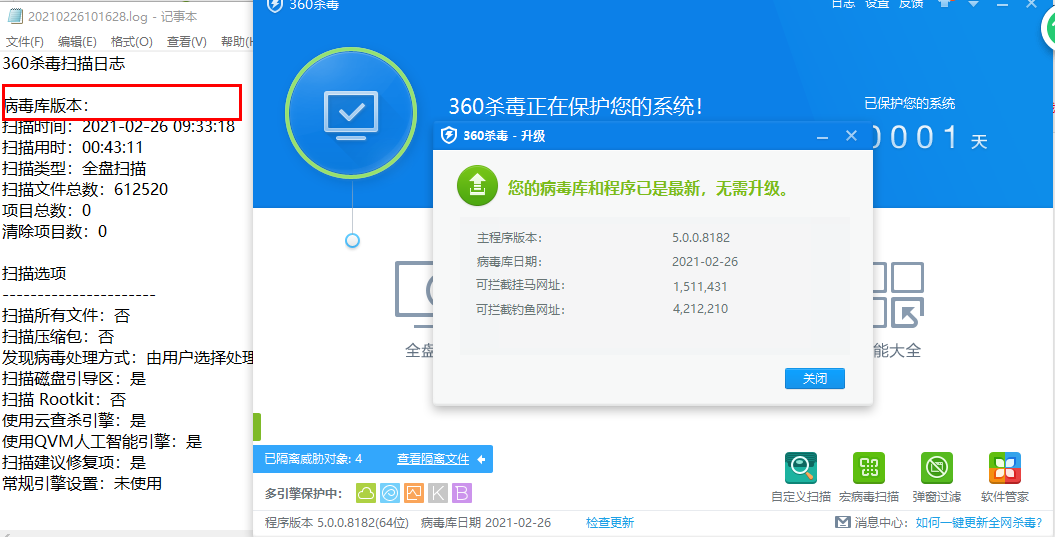1055x537 pixels.
Task: Click the 360杀毒扫描日志 heading in Notepad
Action: pyautogui.click(x=63, y=64)
